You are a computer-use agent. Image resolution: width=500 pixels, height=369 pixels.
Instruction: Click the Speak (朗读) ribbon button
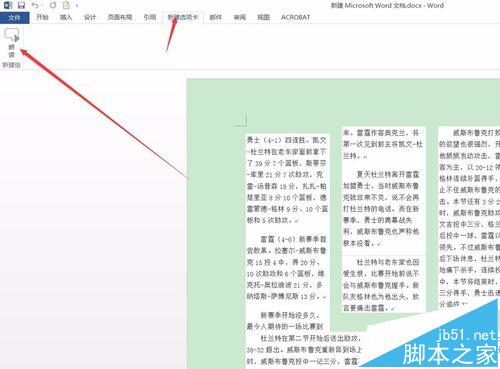12,43
